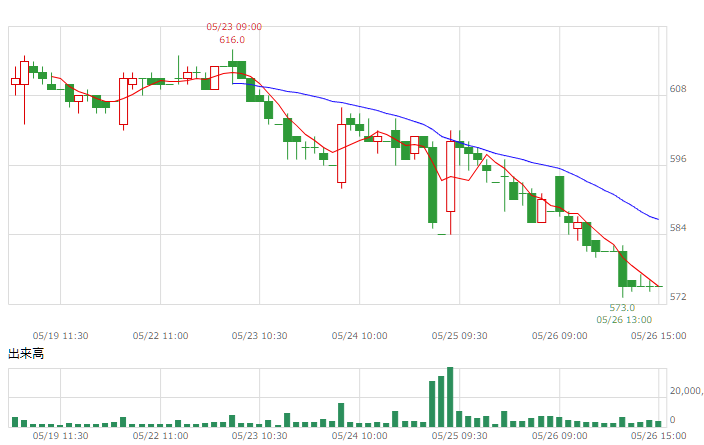
Task: Click the 出来高 volume heading
Action: tap(26, 354)
